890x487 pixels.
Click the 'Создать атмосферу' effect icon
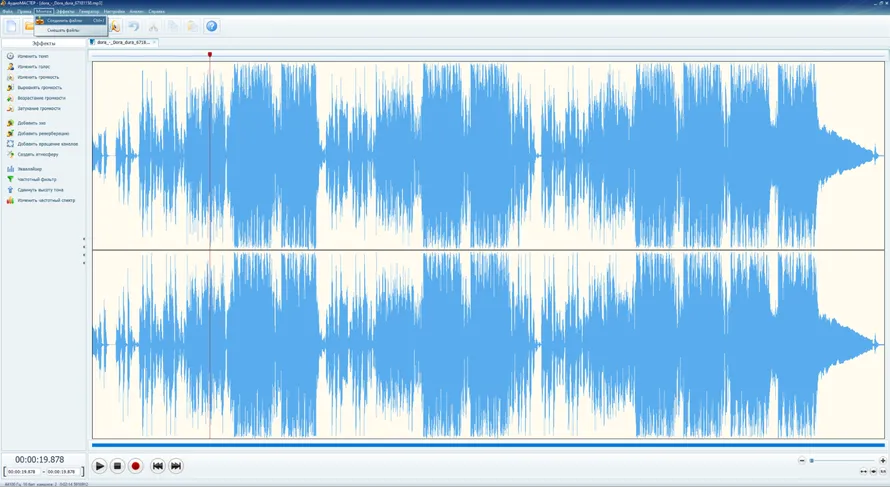10,154
